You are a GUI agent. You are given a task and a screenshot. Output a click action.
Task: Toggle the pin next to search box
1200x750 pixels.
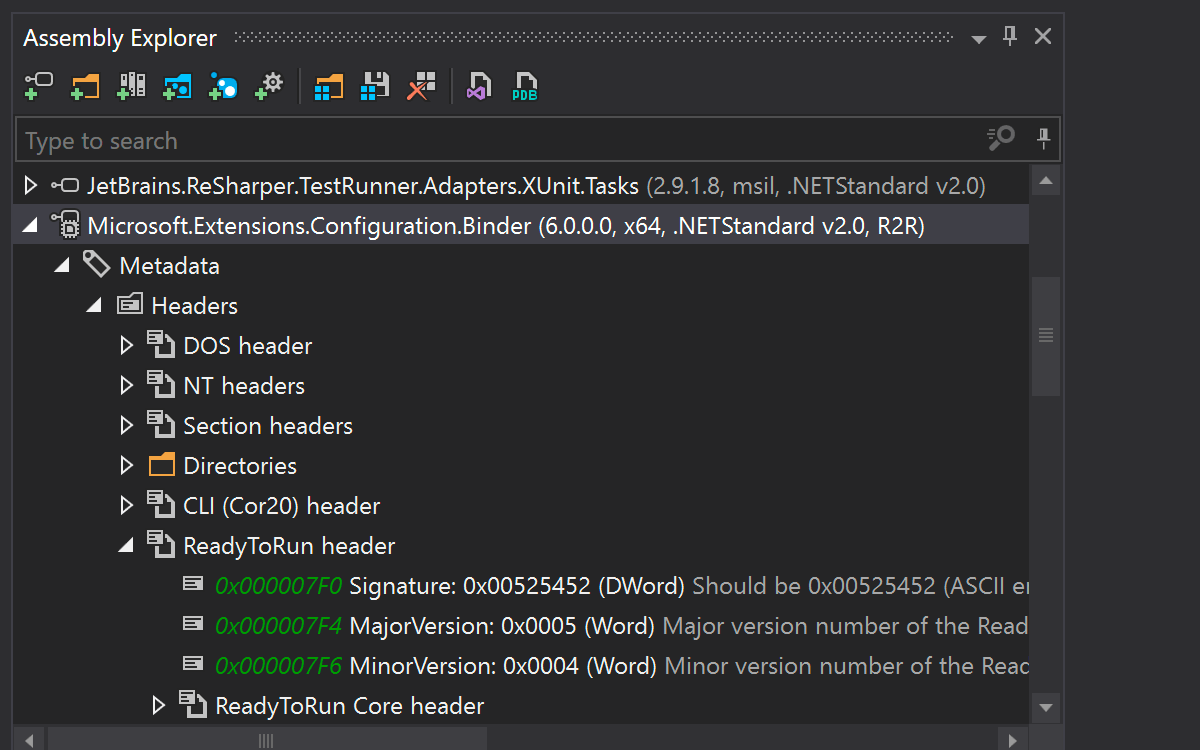pyautogui.click(x=1043, y=139)
